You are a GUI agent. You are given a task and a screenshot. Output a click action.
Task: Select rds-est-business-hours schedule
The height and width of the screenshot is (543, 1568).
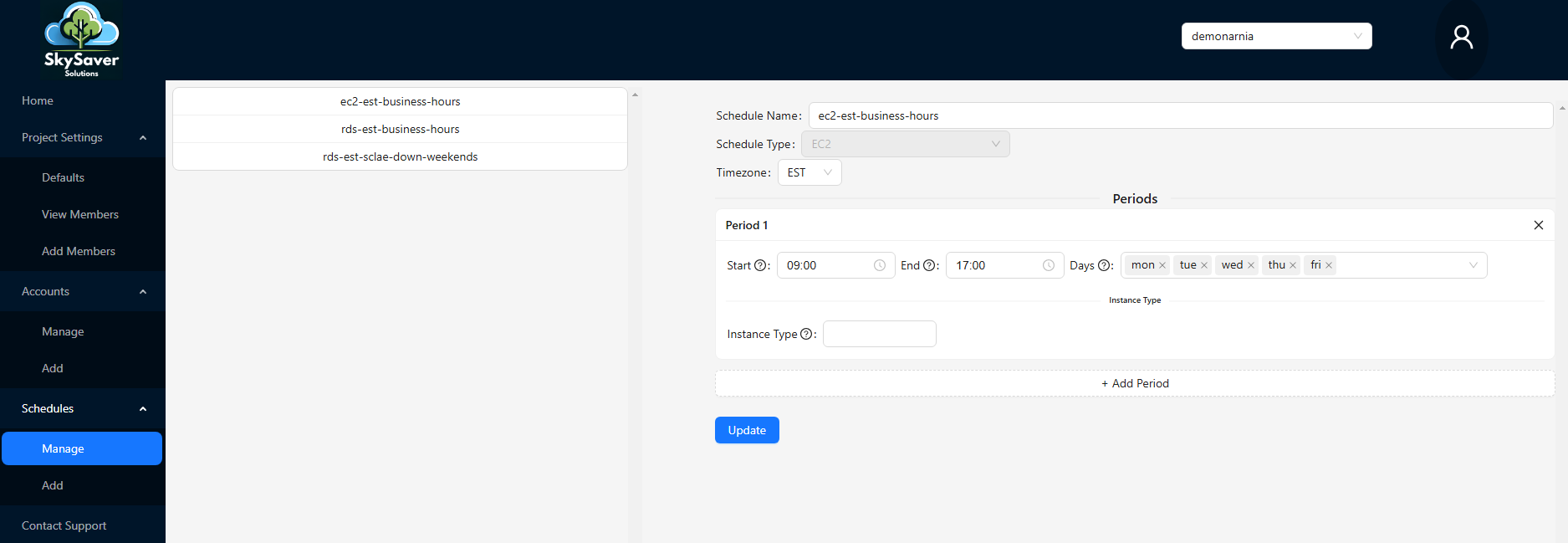tap(400, 129)
